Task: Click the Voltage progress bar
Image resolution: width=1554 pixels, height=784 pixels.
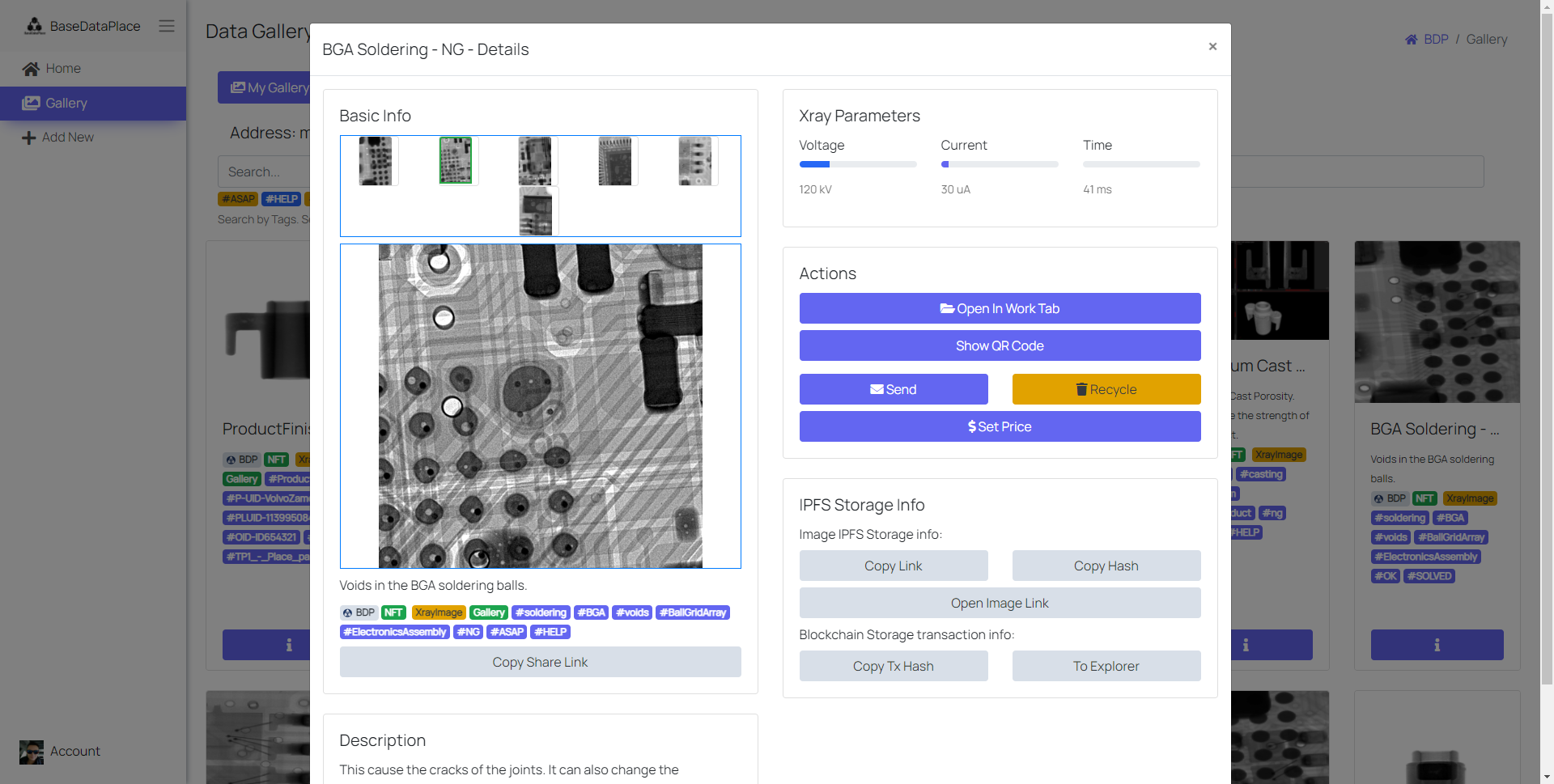Action: (857, 164)
